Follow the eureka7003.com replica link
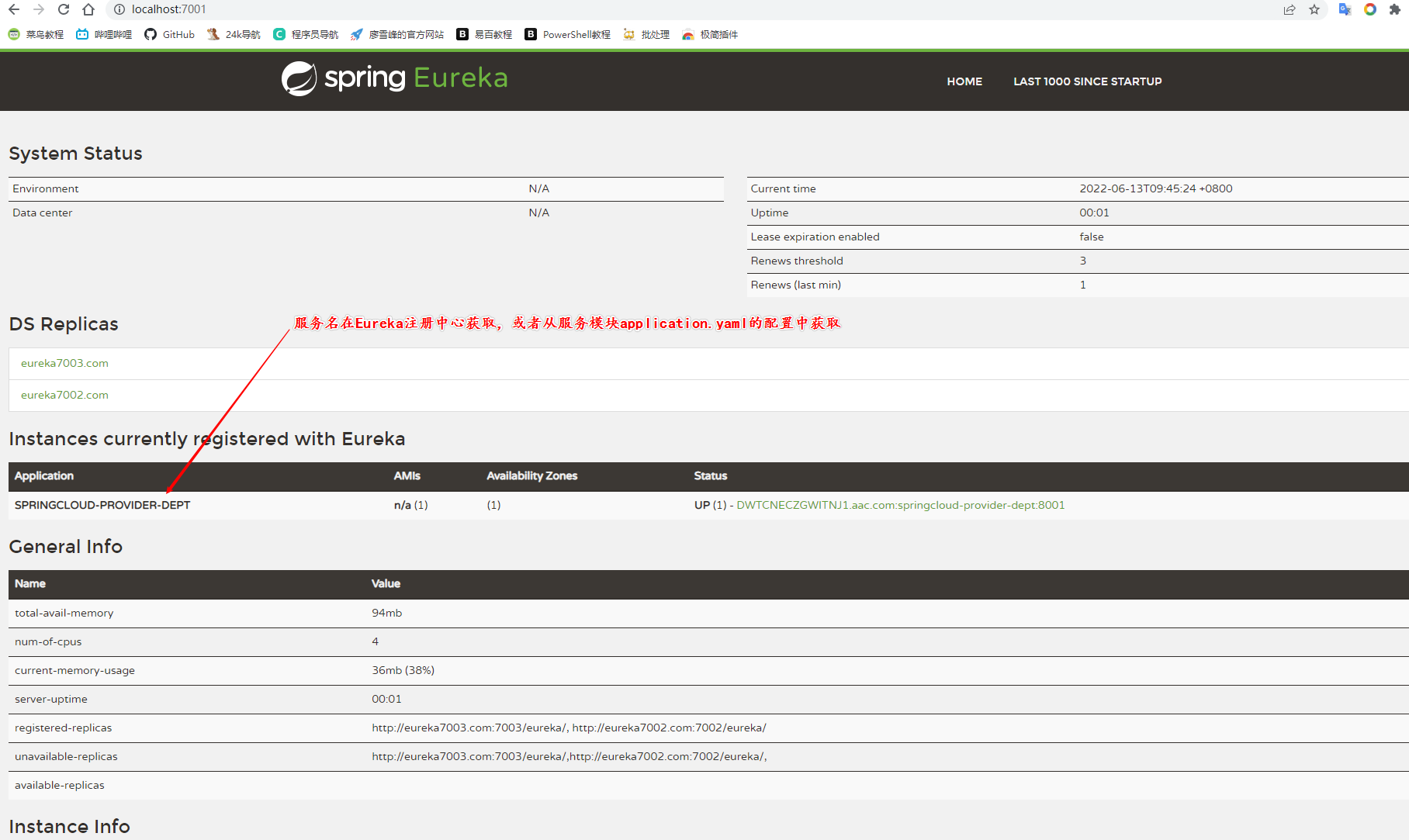 [64, 363]
